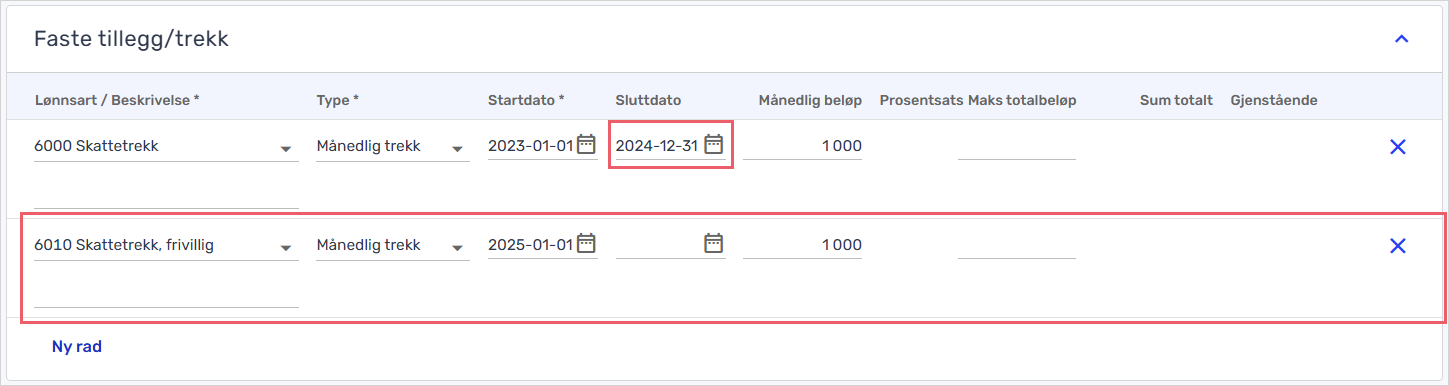Open calendar for 2024-12-31 end date
This screenshot has width=1449, height=386.
(x=713, y=144)
